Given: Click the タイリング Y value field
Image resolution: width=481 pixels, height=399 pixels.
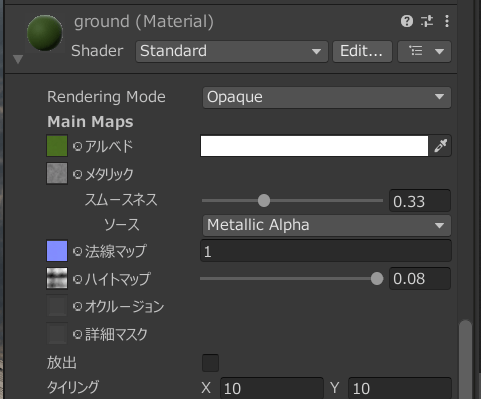Looking at the screenshot, I should click(400, 388).
